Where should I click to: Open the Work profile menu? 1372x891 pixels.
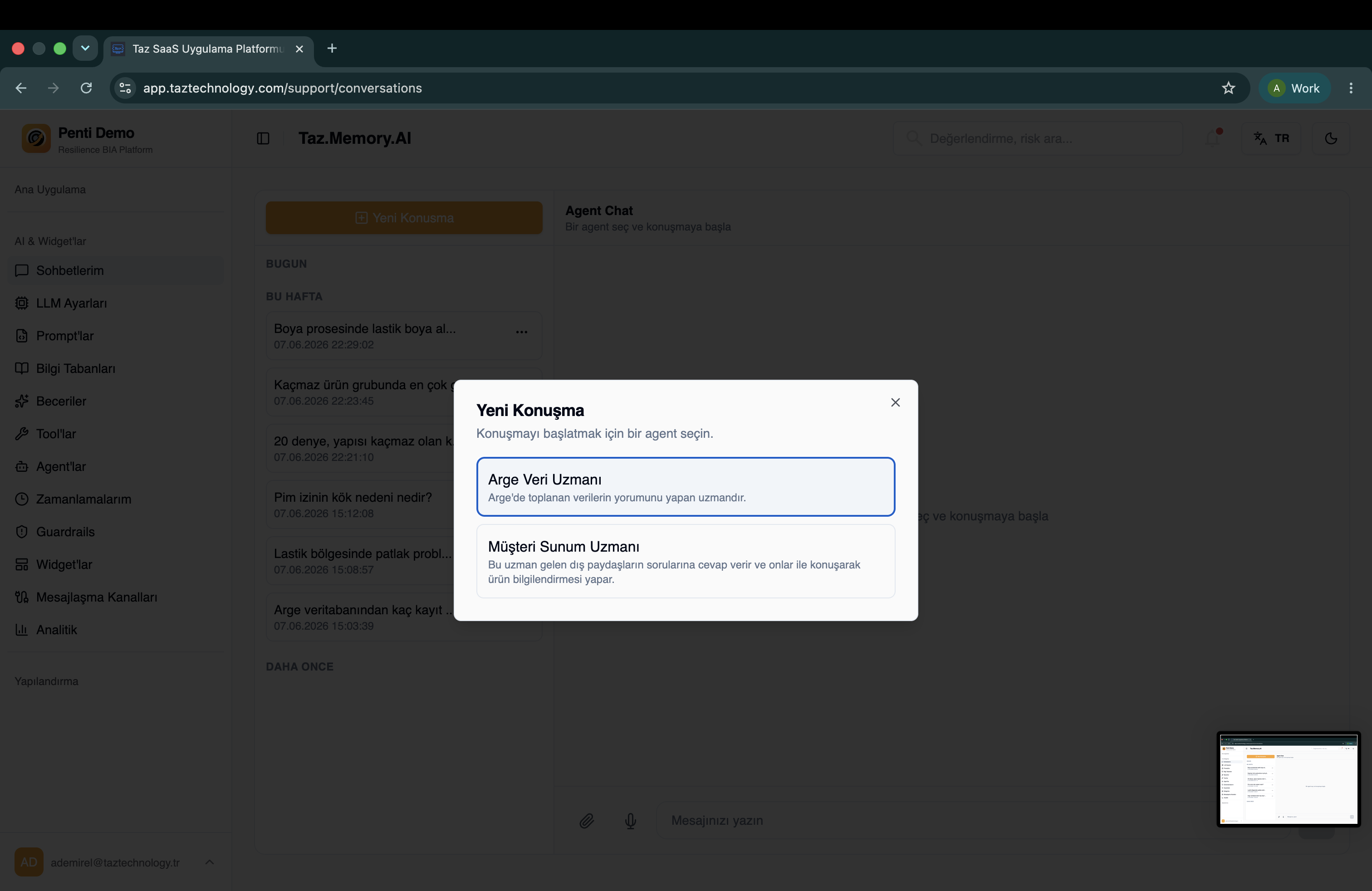(x=1294, y=88)
